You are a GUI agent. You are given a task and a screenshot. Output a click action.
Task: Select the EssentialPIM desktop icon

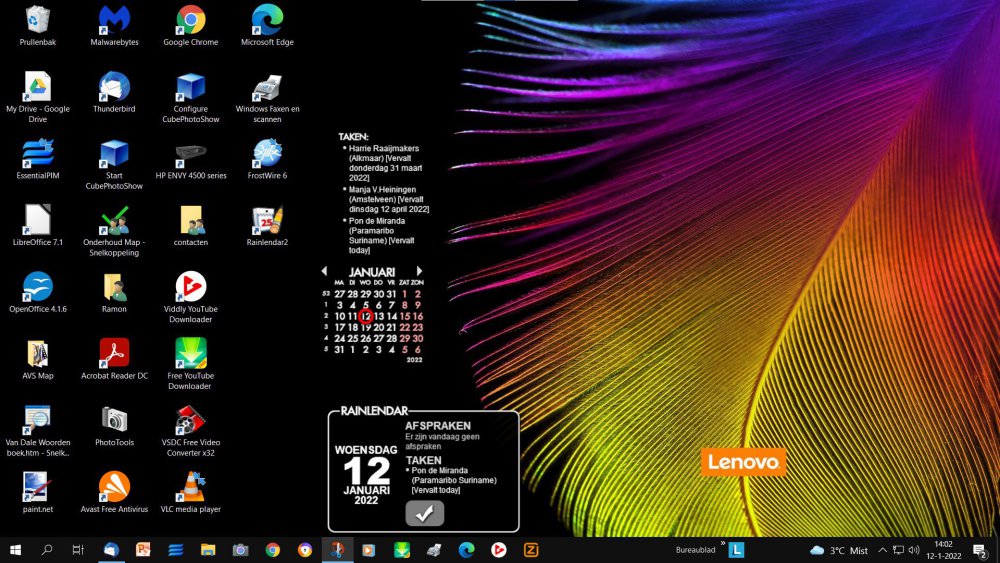(x=38, y=154)
